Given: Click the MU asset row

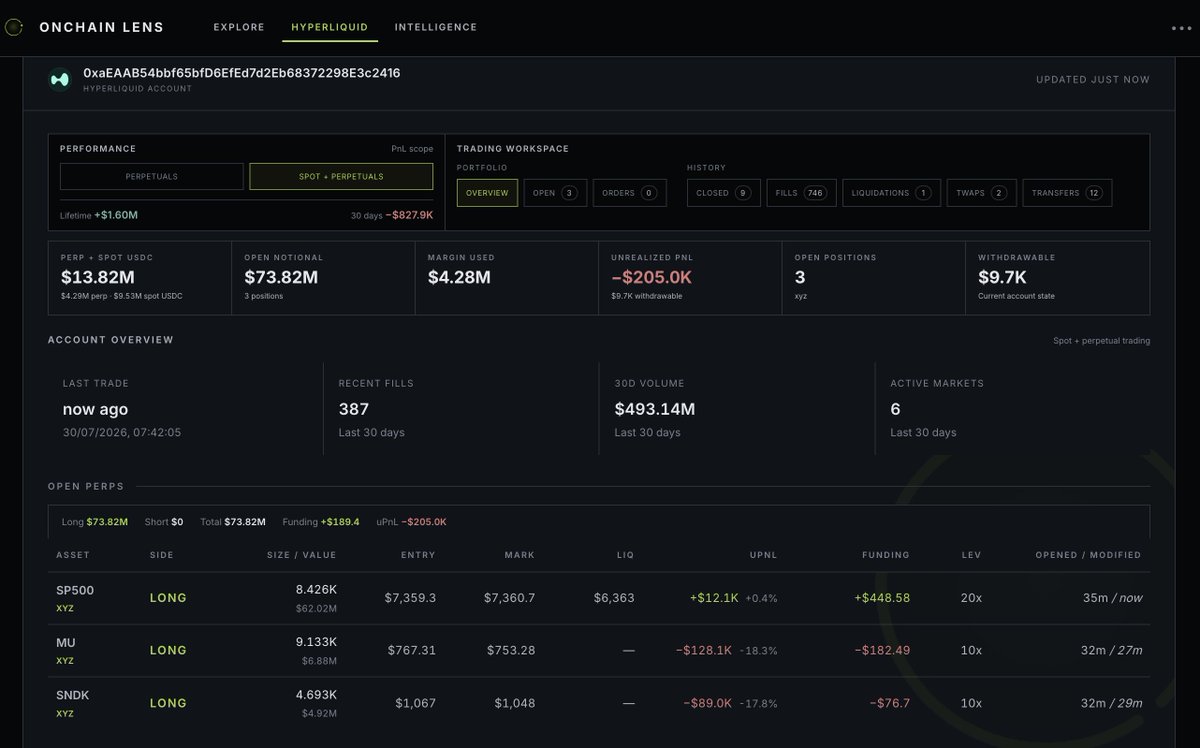Looking at the screenshot, I should (x=599, y=650).
